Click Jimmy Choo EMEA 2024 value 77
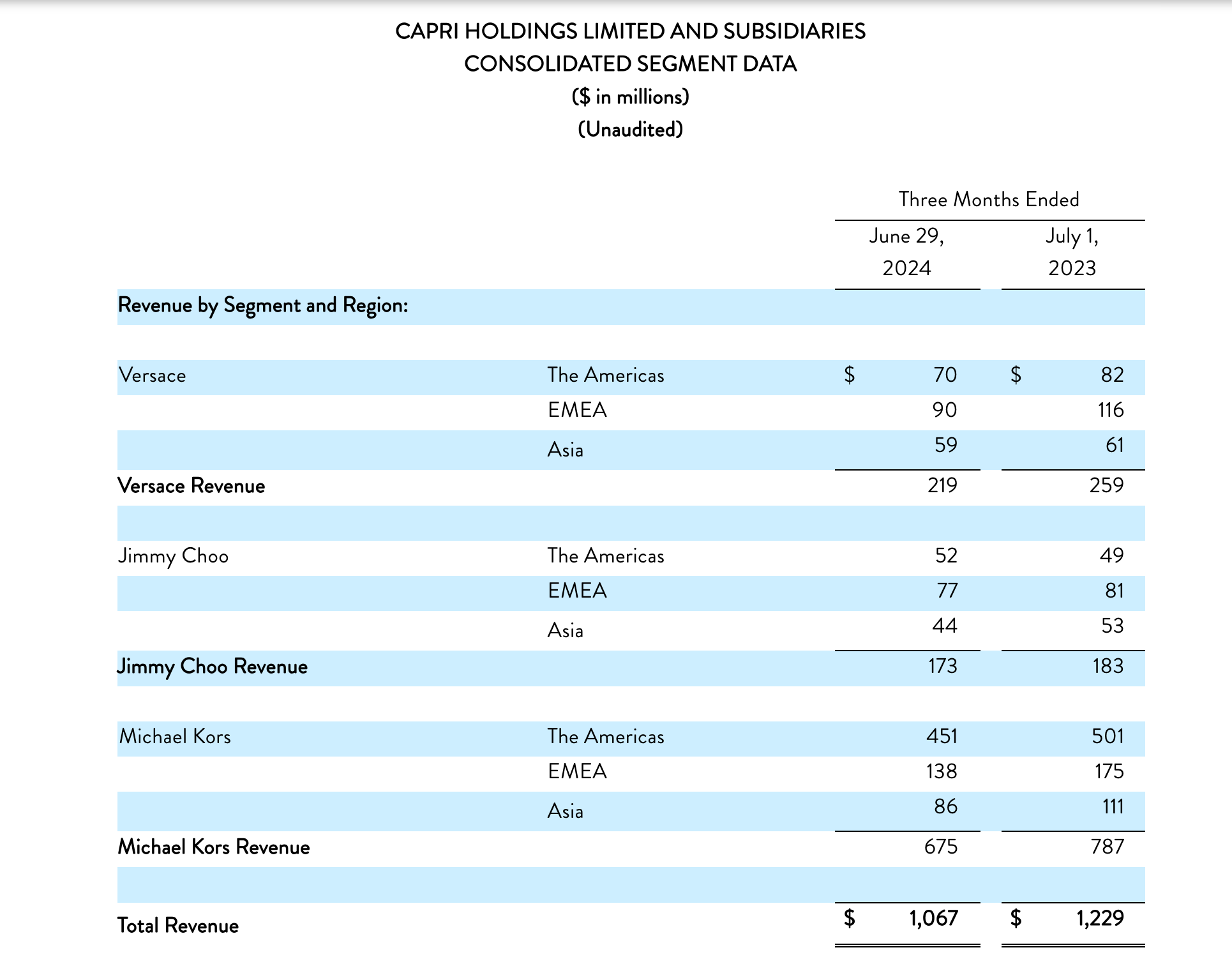This screenshot has width=1232, height=973. pyautogui.click(x=947, y=591)
